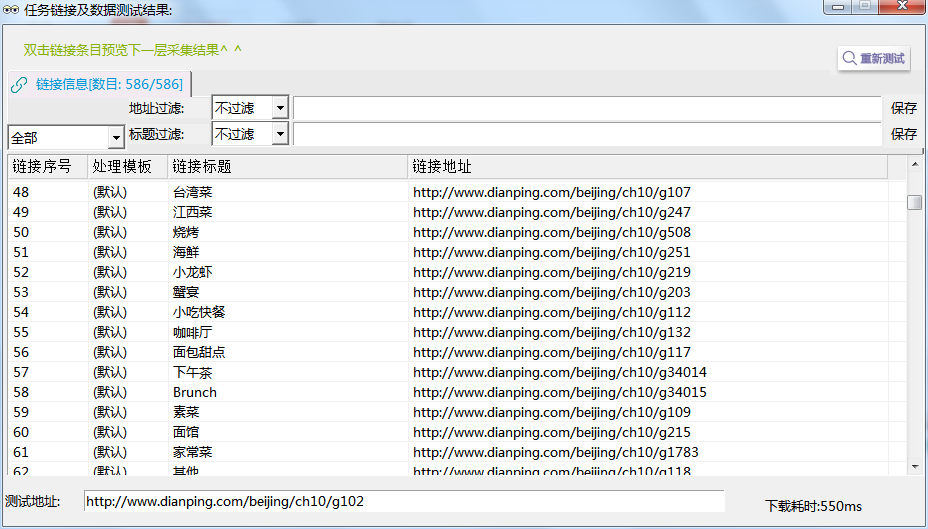Image resolution: width=928 pixels, height=529 pixels.
Task: Select row 55 咖啡厅
Action: pyautogui.click(x=456, y=332)
